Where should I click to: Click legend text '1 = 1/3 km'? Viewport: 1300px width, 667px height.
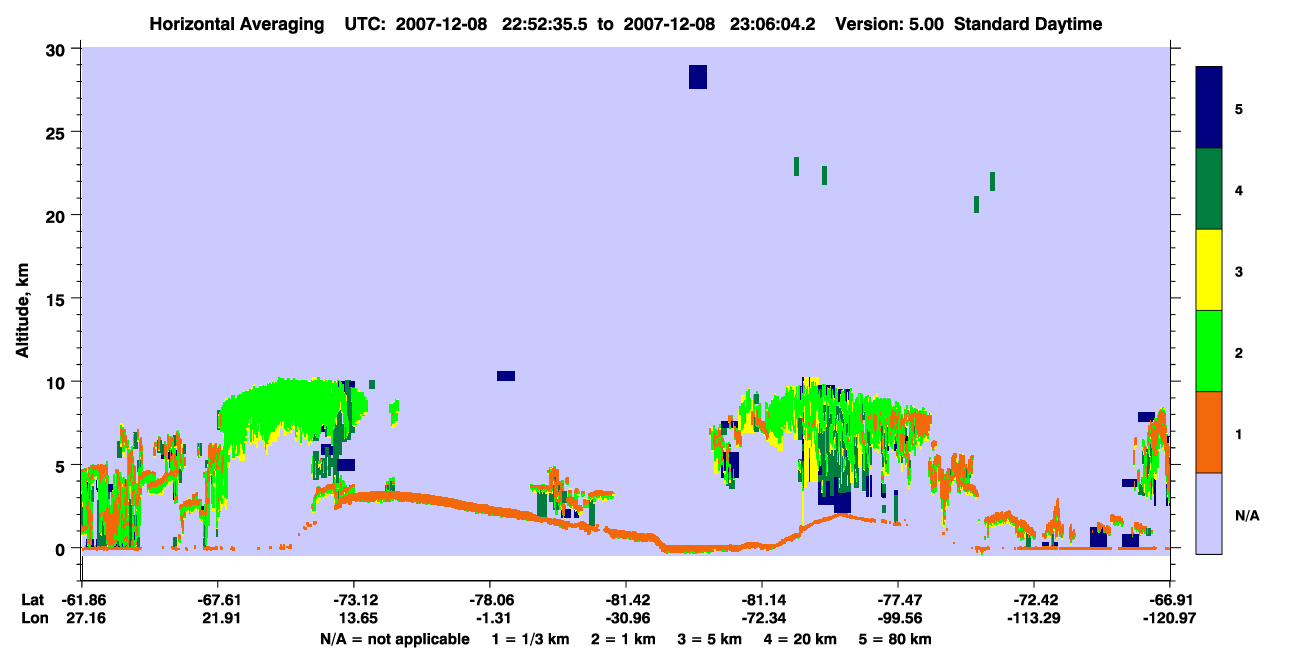[x=528, y=638]
